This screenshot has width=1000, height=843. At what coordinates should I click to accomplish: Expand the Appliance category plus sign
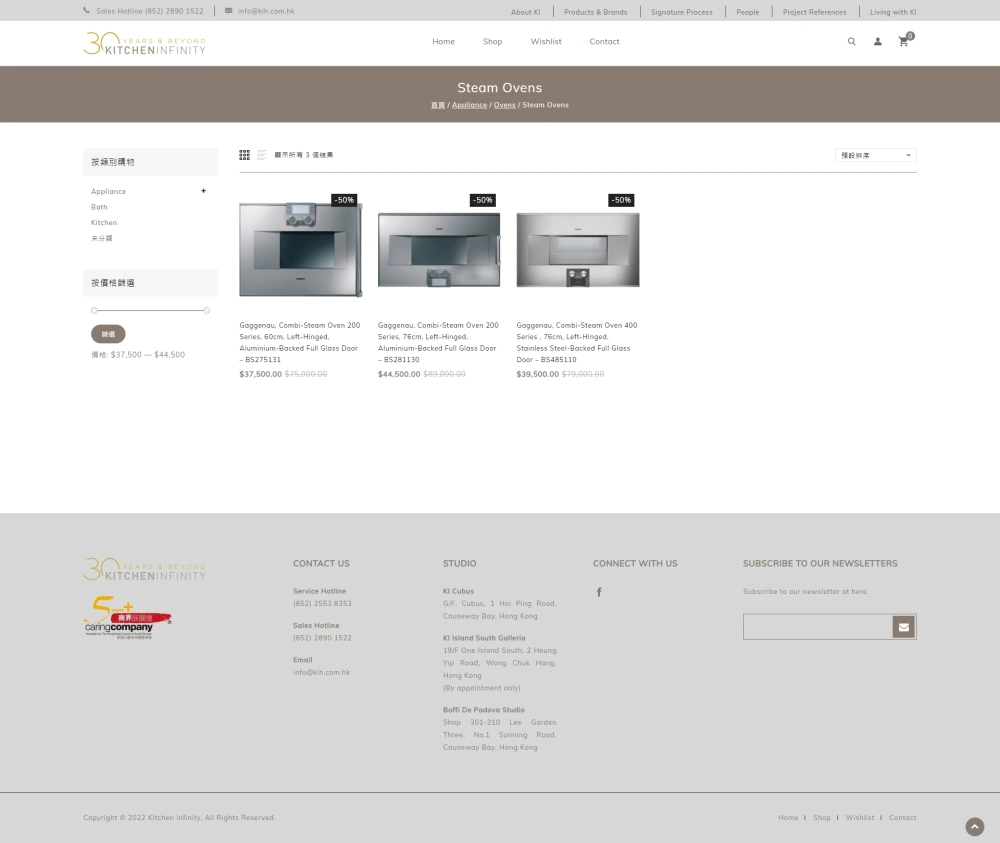point(203,191)
